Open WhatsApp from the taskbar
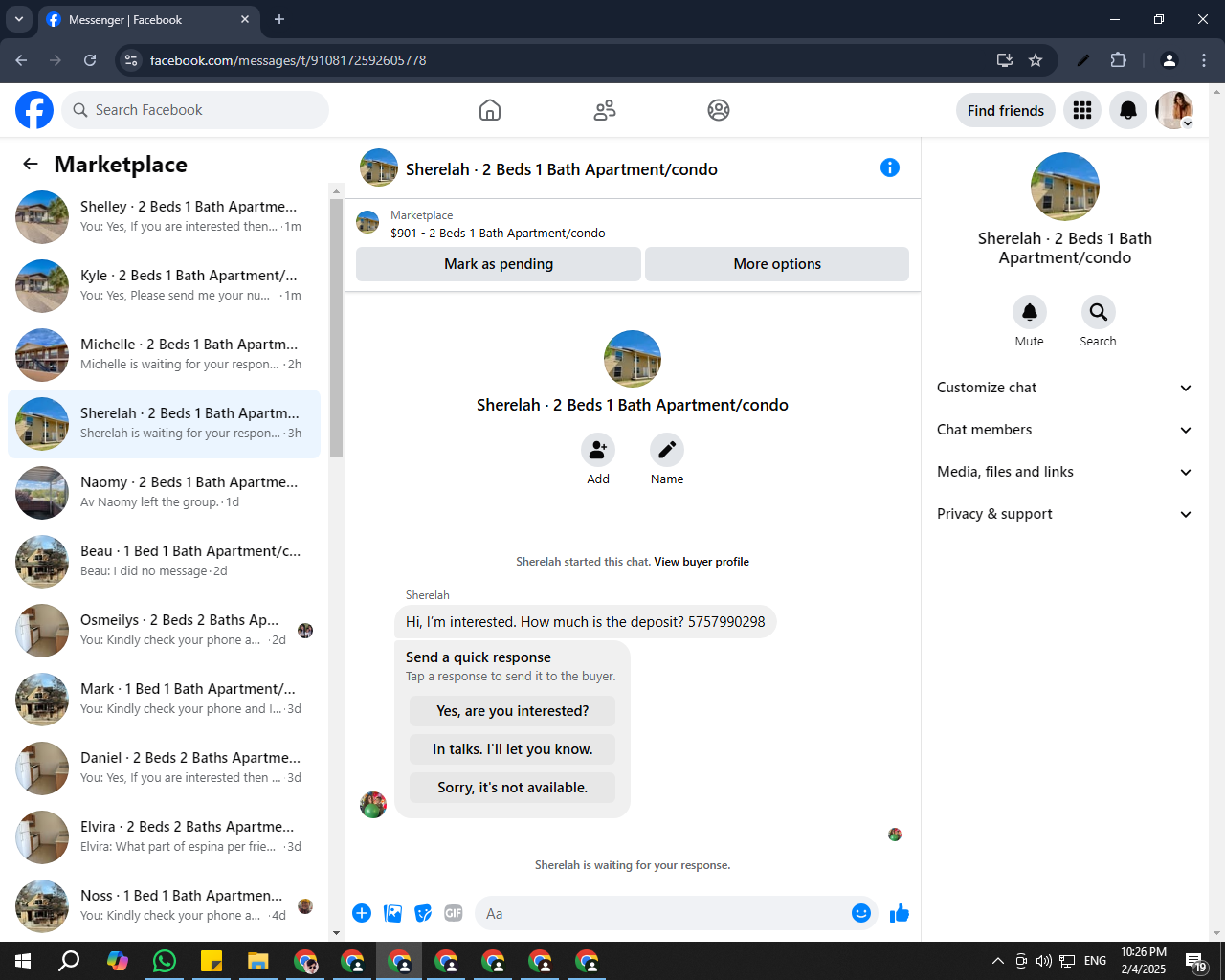 165,961
